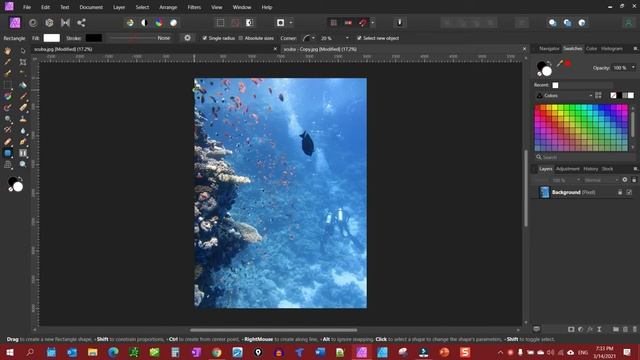Toggle the Background layer lock icon

pos(620,192)
